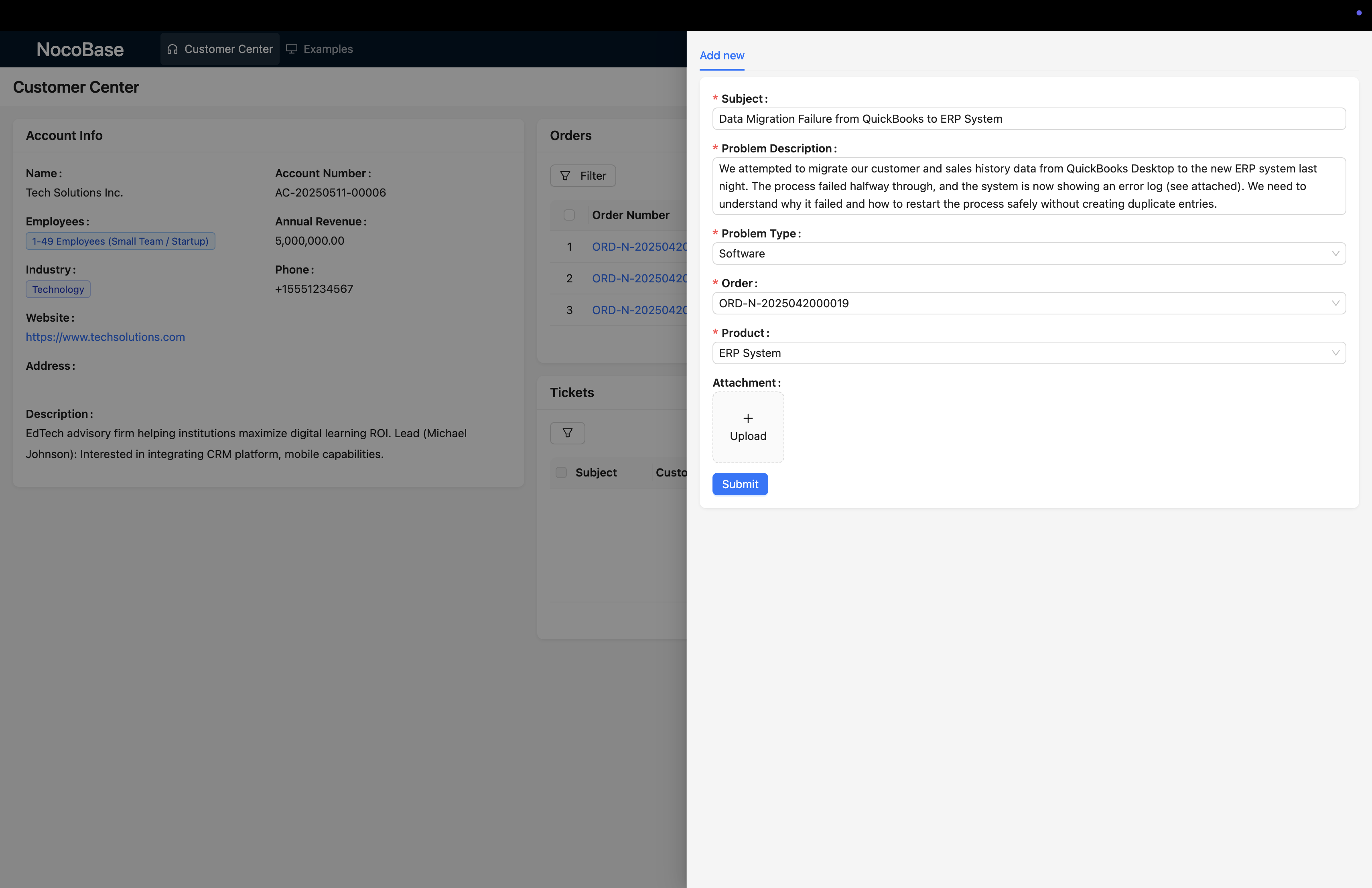
Task: Click the NocoBase logo
Action: [x=80, y=50]
